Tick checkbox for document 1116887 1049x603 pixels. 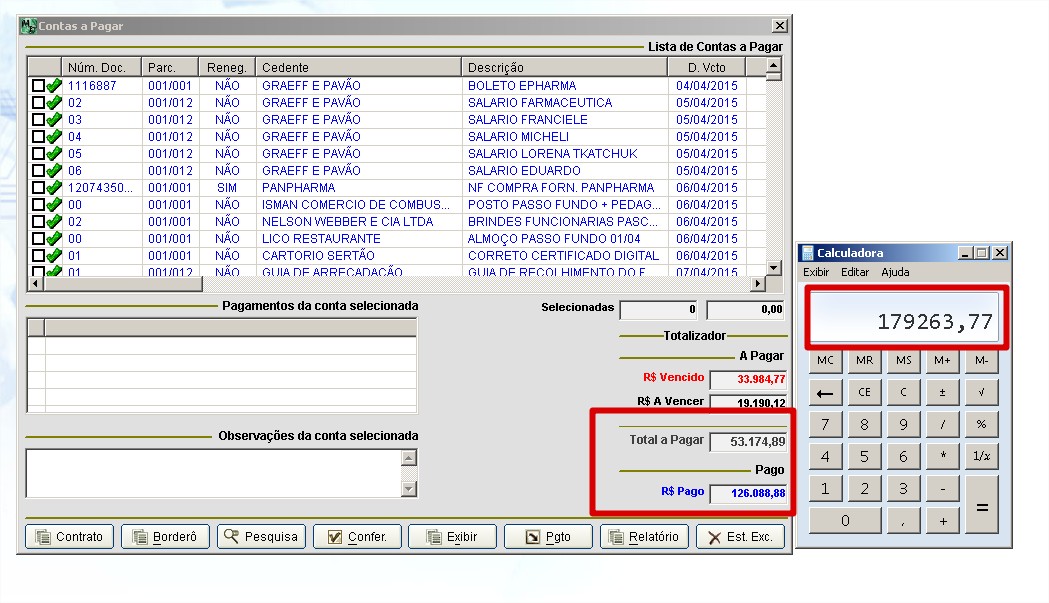click(38, 86)
